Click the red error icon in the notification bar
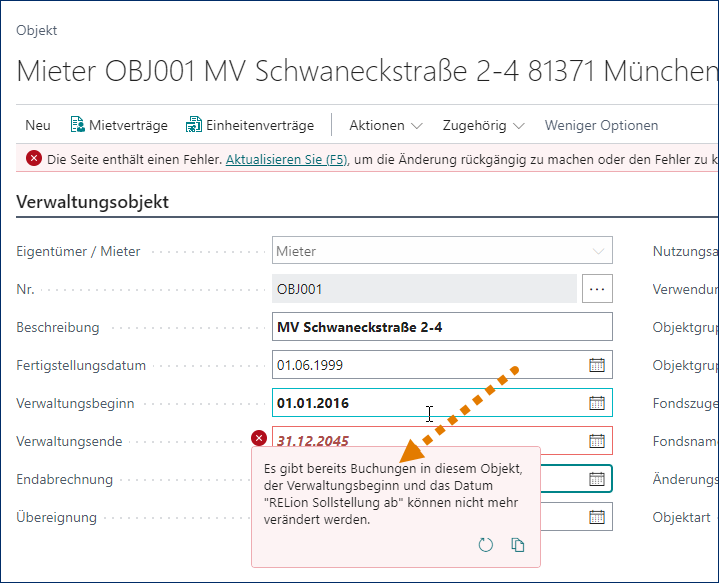The height and width of the screenshot is (583, 719). (x=33, y=159)
